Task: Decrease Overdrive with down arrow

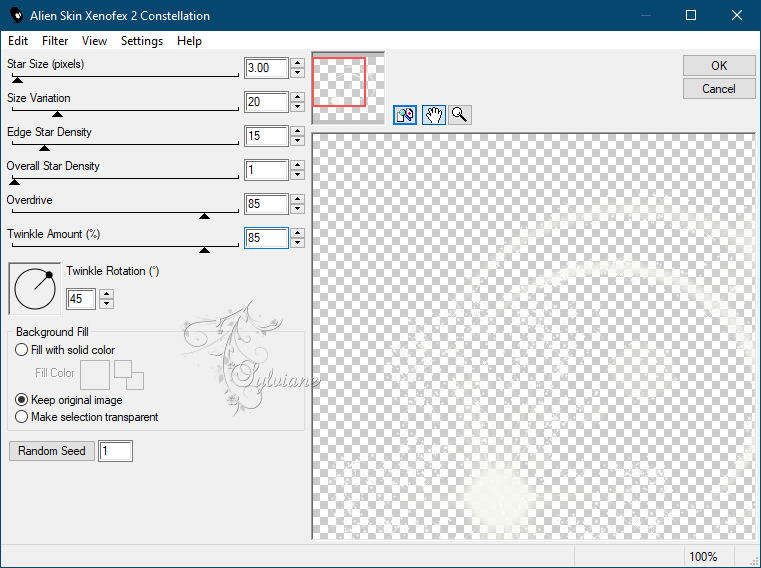Action: (298, 209)
